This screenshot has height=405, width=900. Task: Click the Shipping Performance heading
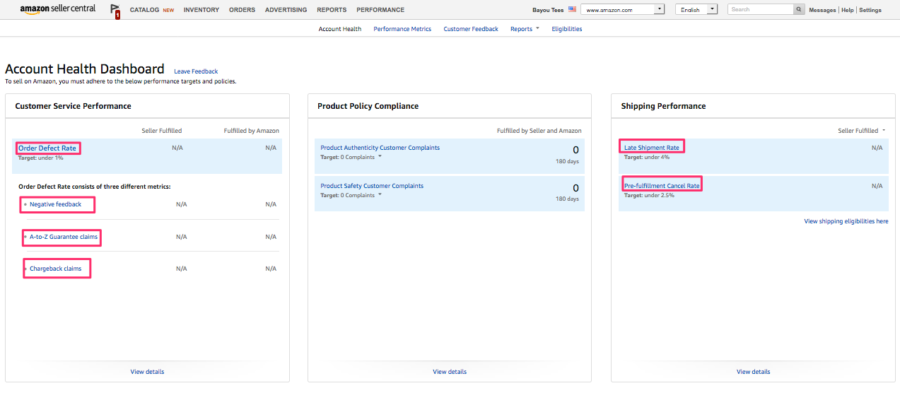[664, 106]
